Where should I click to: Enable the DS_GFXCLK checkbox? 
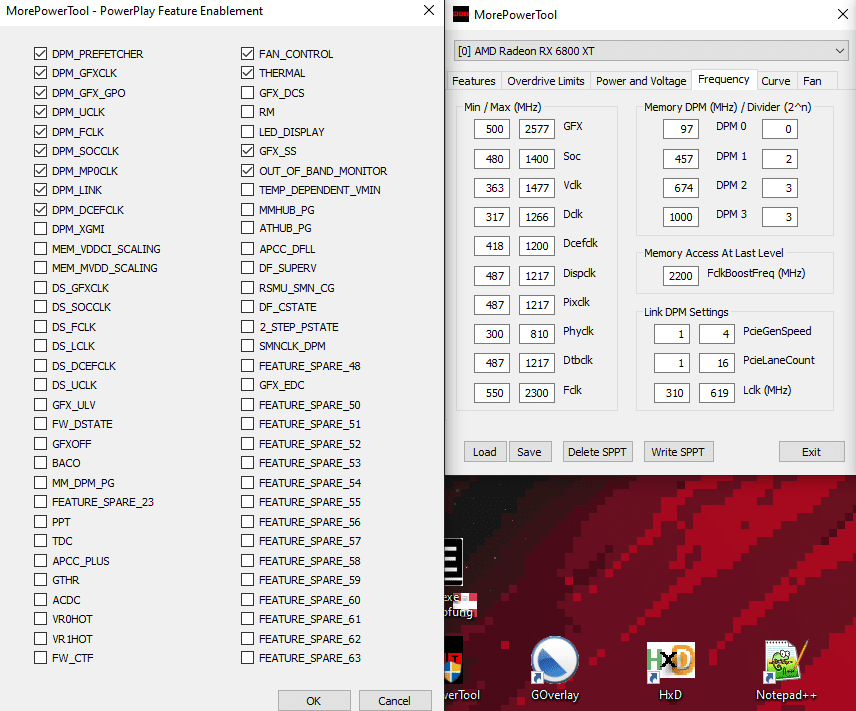tap(40, 288)
